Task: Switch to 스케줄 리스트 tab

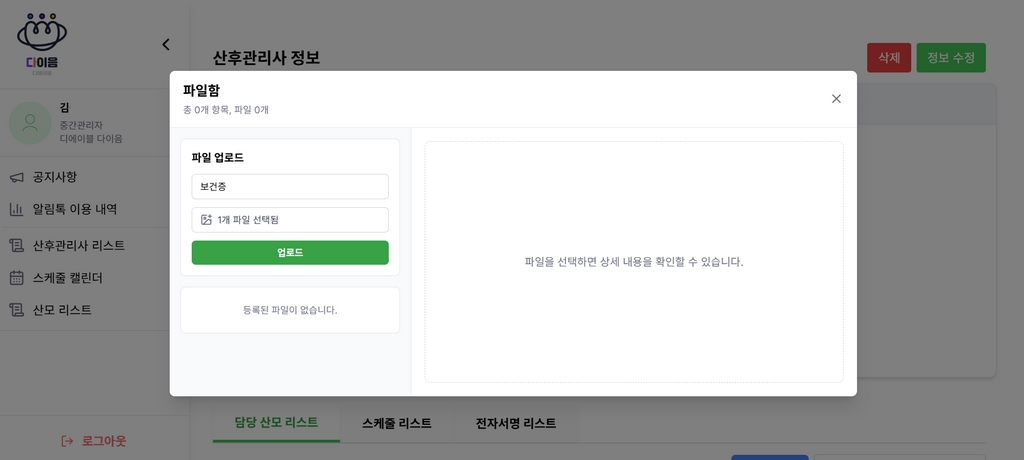Action: tap(396, 423)
